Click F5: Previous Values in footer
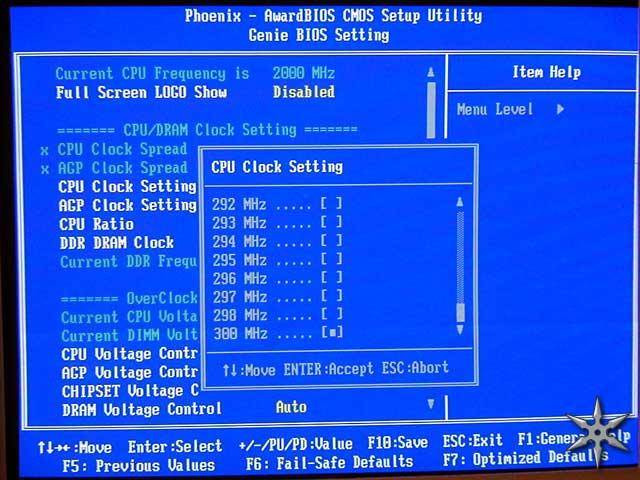This screenshot has height=480, width=640. [x=139, y=466]
